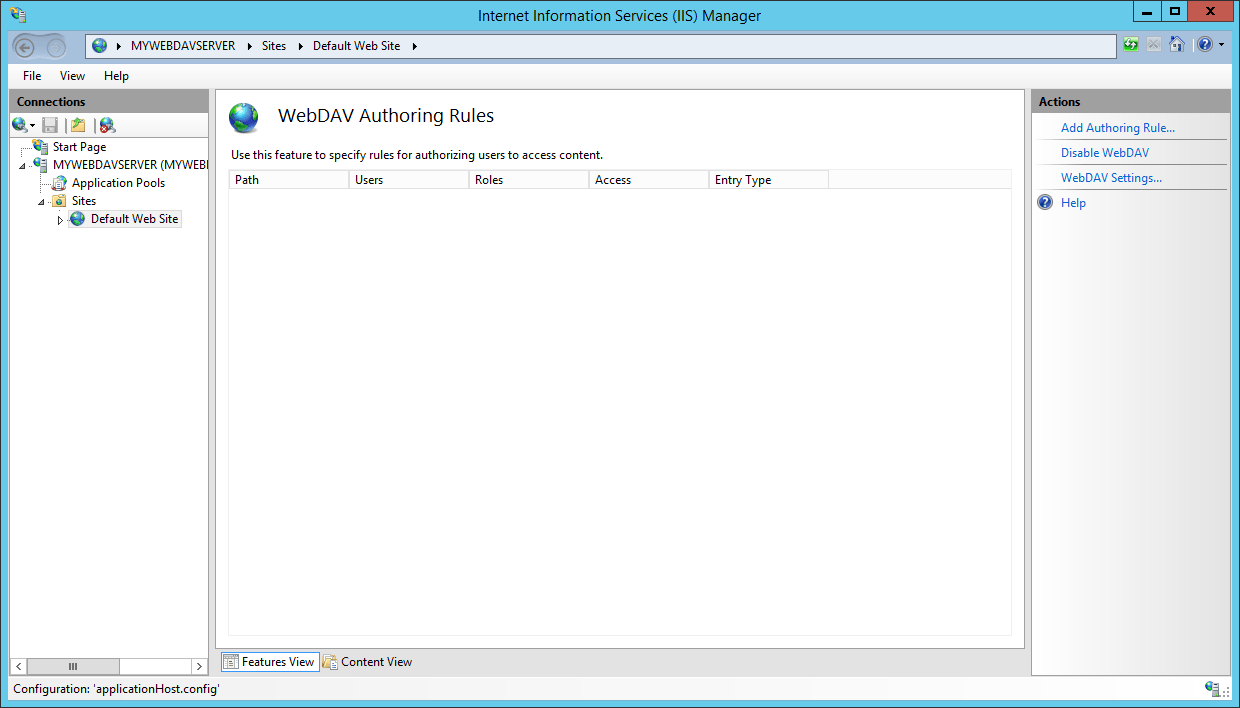Collapse the MYWEBDAVSERVER tree node
Image resolution: width=1240 pixels, height=708 pixels.
[x=22, y=166]
